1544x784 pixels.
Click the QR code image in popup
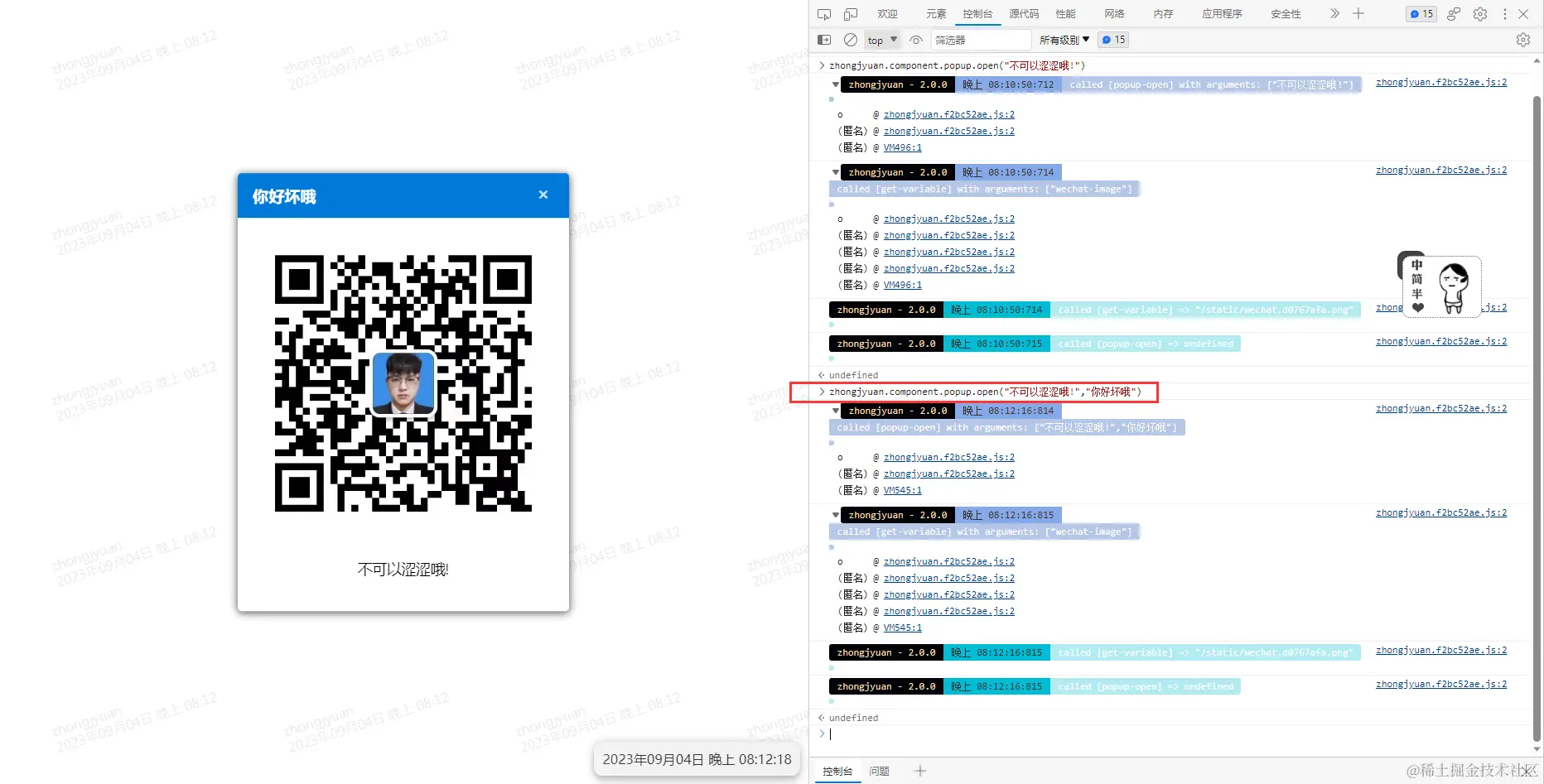[403, 383]
